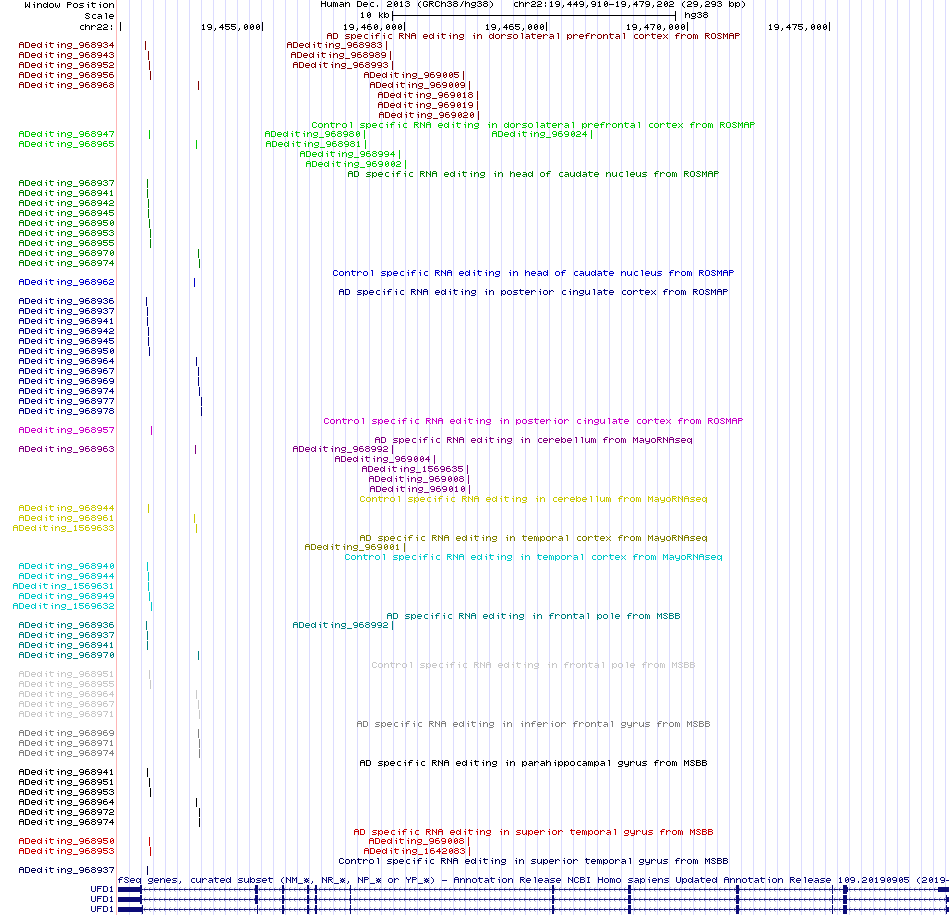950x915 pixels.
Task: Select the ADediting_968943 item label
Action: [x=66, y=55]
